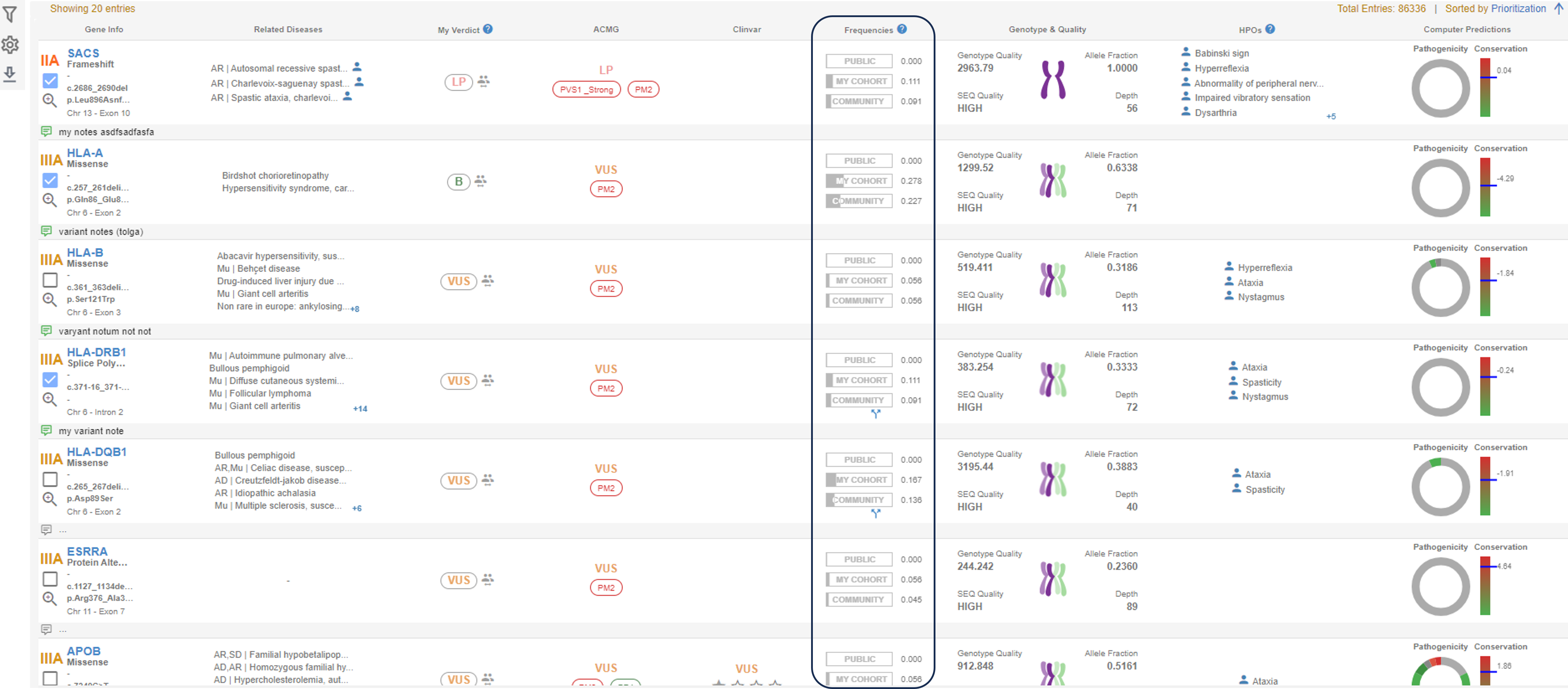Uncheck the HLA-DRB1 variant checkbox
The height and width of the screenshot is (689, 1568).
(x=51, y=380)
